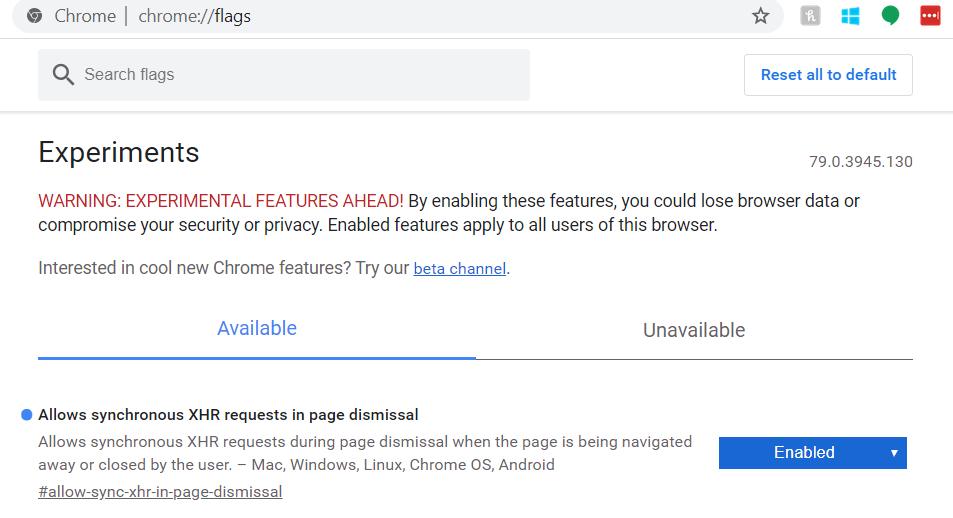Open the green Hangouts chat extension

point(890,16)
